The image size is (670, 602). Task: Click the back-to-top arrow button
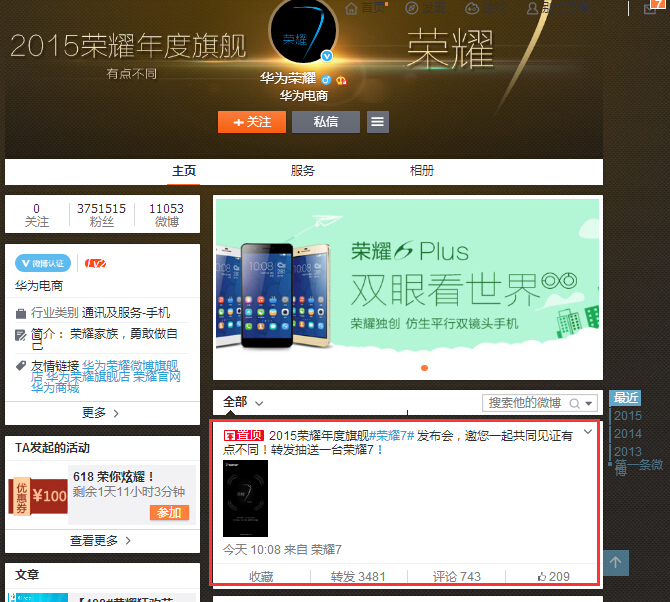pyautogui.click(x=616, y=563)
